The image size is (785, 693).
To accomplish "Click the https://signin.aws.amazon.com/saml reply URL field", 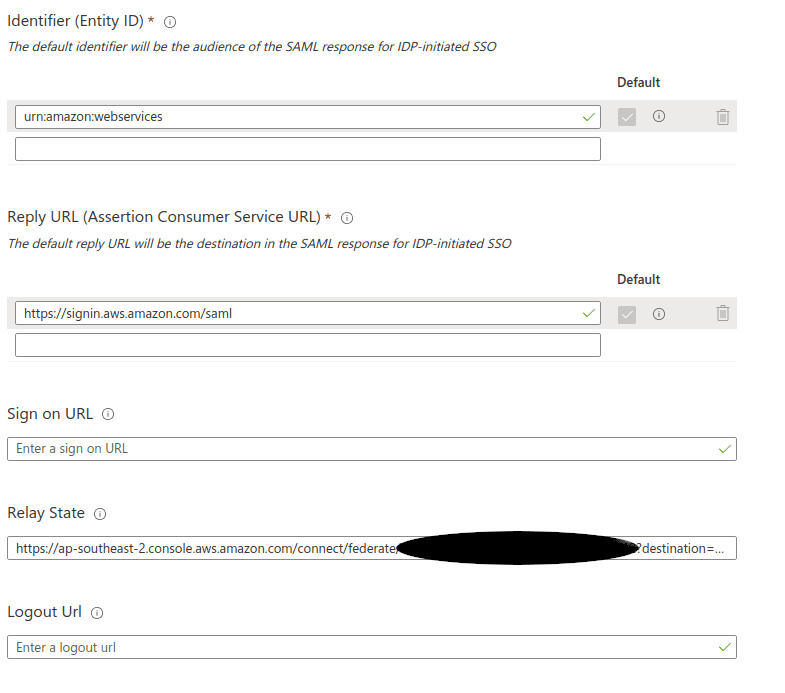I will 308,313.
